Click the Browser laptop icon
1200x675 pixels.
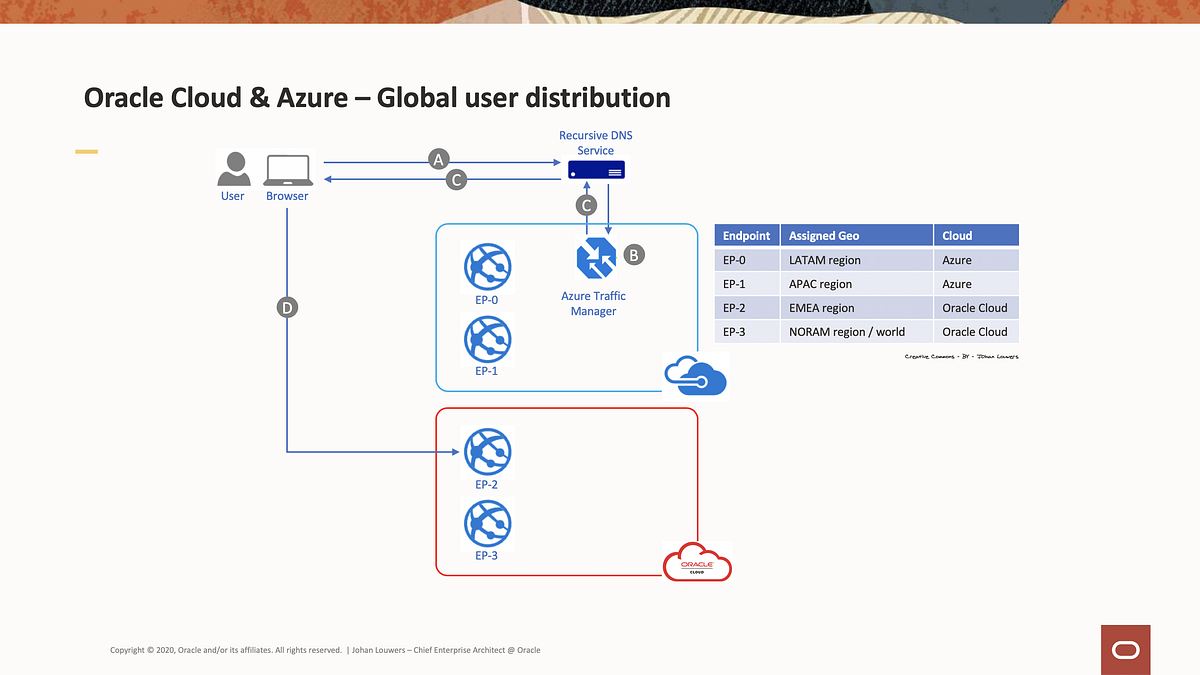click(x=287, y=169)
